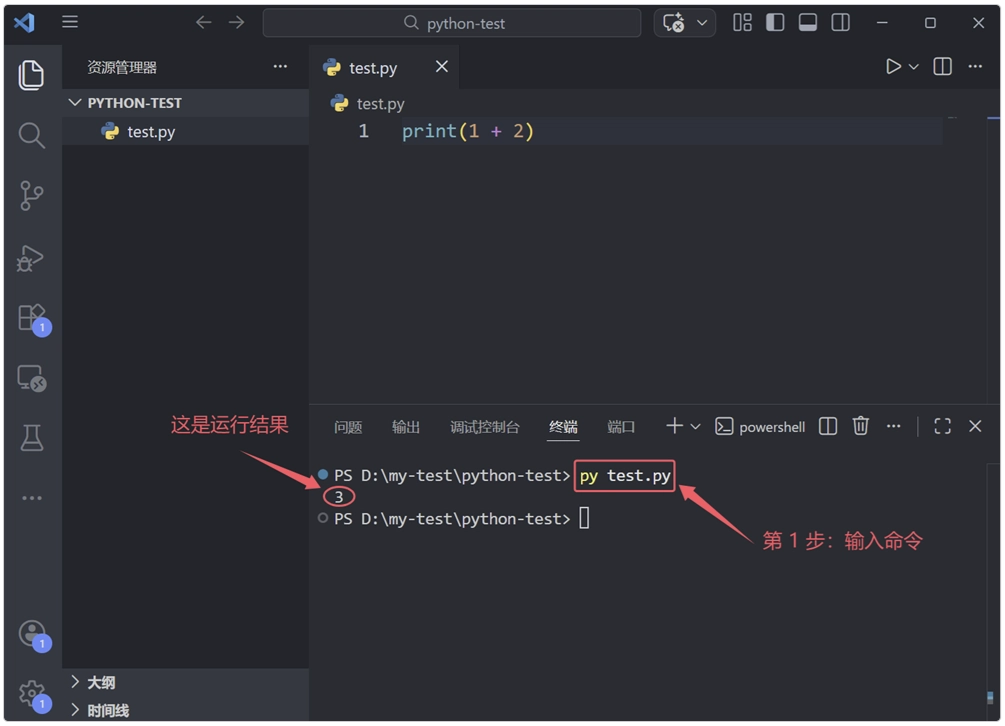This screenshot has width=1005, height=726.
Task: Open the Testing beaker view
Action: pos(31,437)
